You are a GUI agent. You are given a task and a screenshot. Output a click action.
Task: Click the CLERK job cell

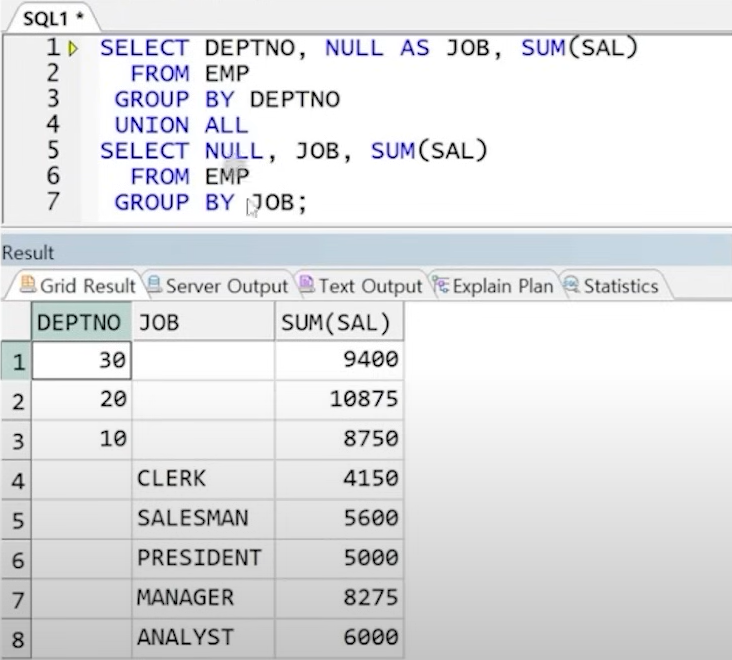pyautogui.click(x=204, y=479)
